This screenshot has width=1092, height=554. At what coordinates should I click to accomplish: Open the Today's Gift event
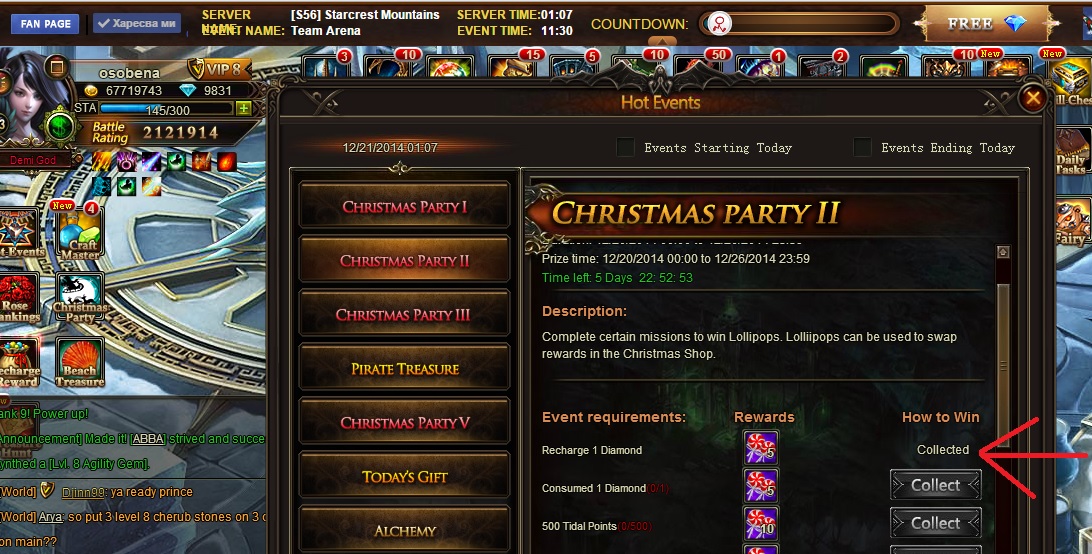tap(404, 477)
